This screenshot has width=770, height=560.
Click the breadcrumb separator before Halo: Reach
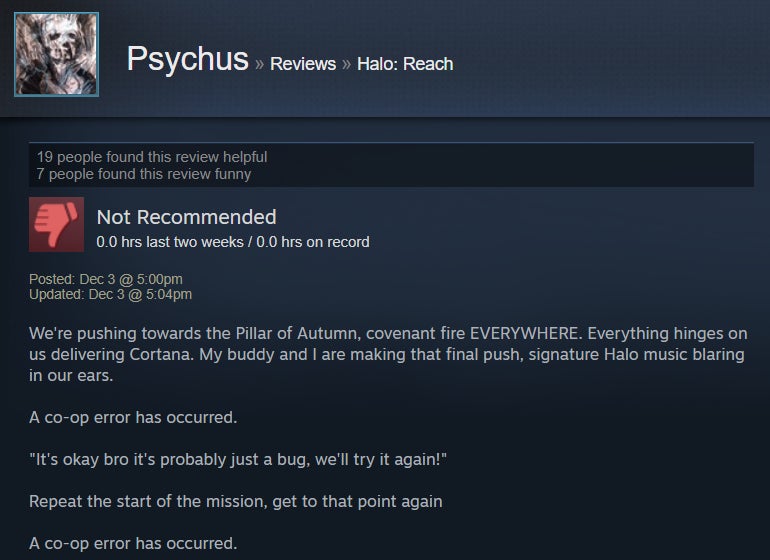(x=347, y=64)
